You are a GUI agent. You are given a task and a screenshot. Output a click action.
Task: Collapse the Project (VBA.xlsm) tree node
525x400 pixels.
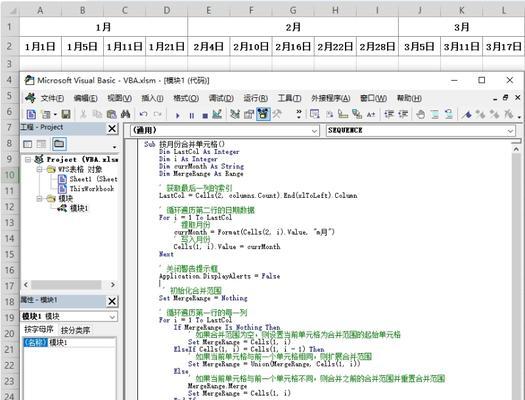[x=28, y=159]
